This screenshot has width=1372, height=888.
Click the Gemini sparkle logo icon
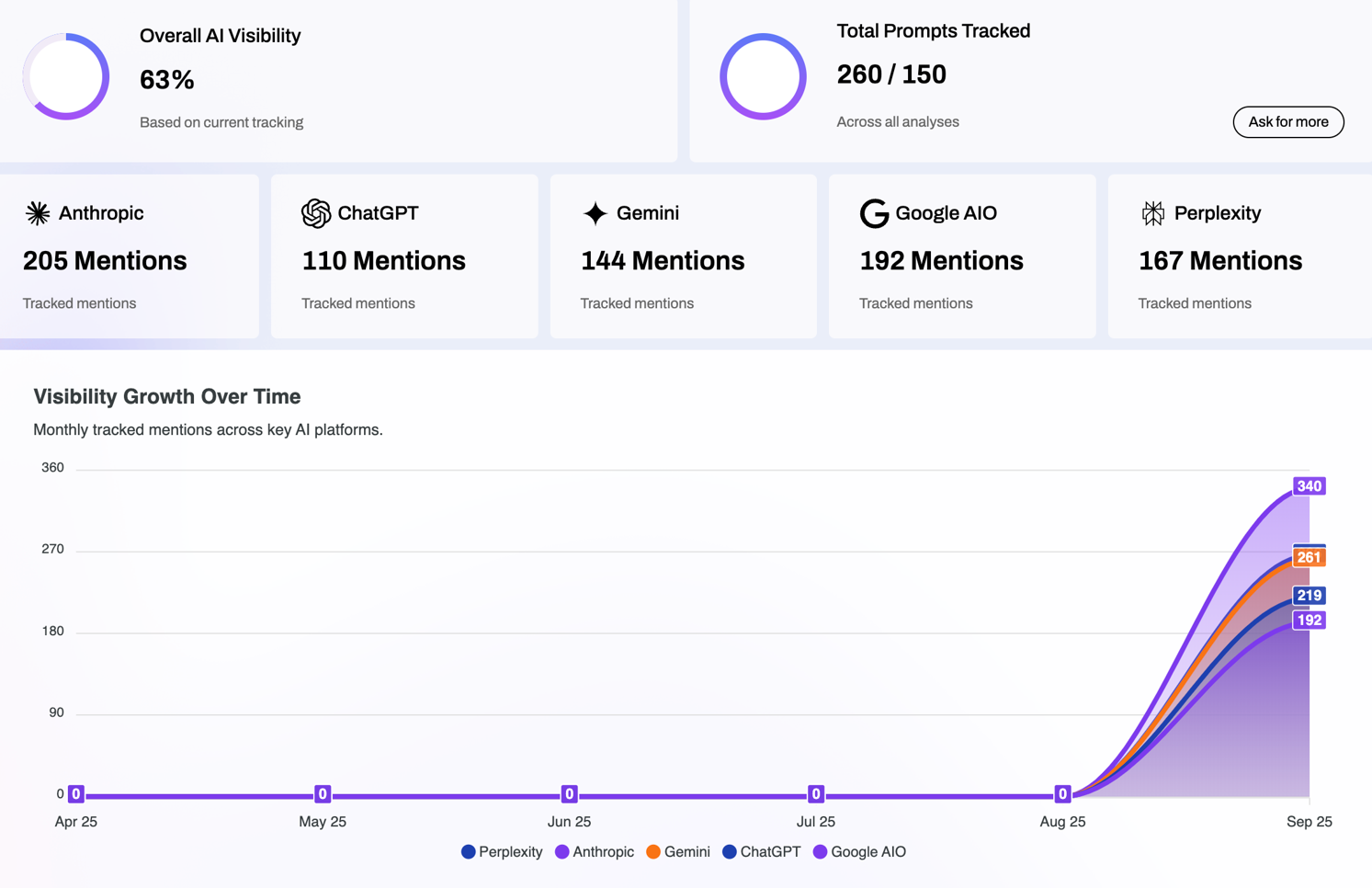click(x=595, y=213)
